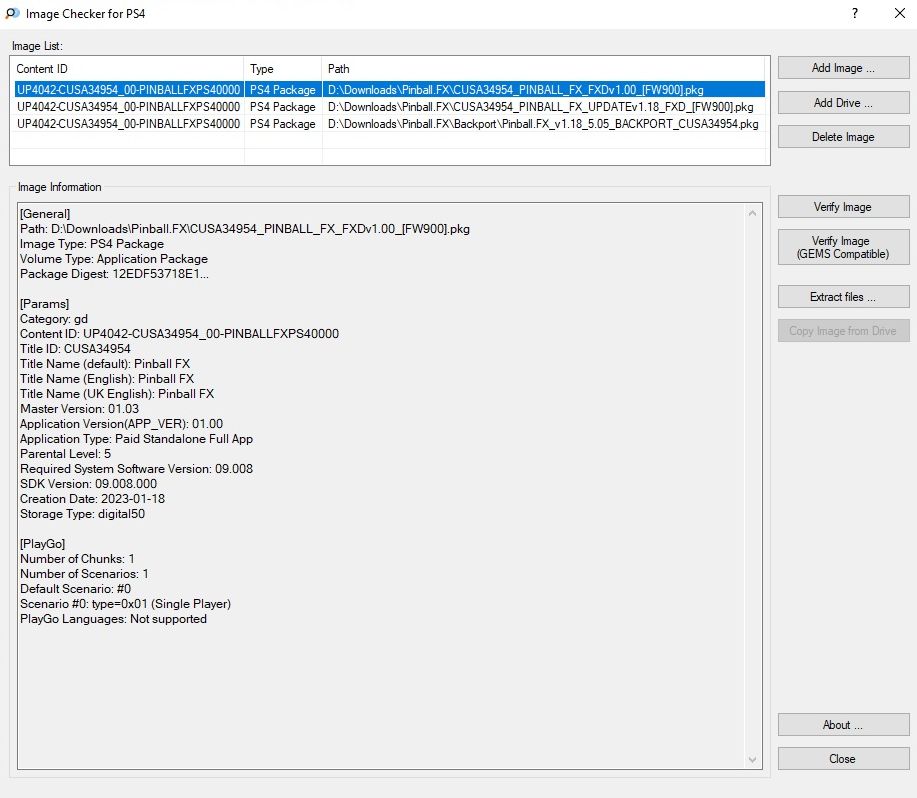Screen dimensions: 917x798
Task: Open the Extract files dialog
Action: click(x=843, y=297)
